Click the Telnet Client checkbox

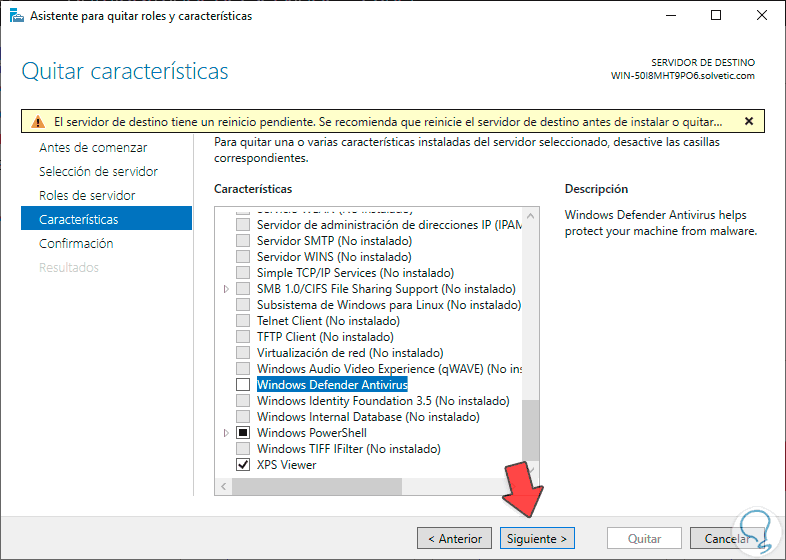(243, 321)
